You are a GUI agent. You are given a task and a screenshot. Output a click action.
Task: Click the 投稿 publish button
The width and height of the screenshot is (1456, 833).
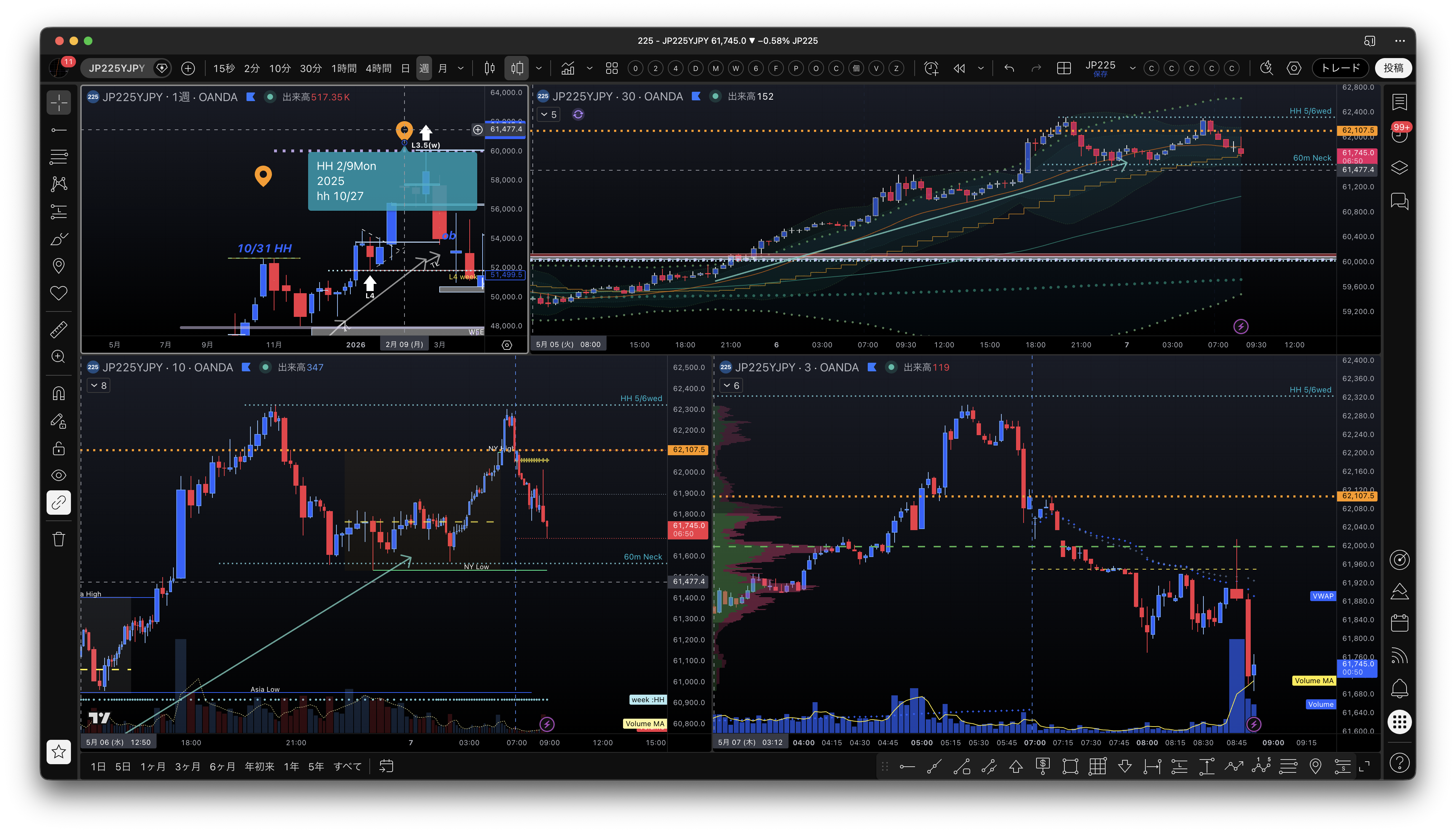[1393, 69]
